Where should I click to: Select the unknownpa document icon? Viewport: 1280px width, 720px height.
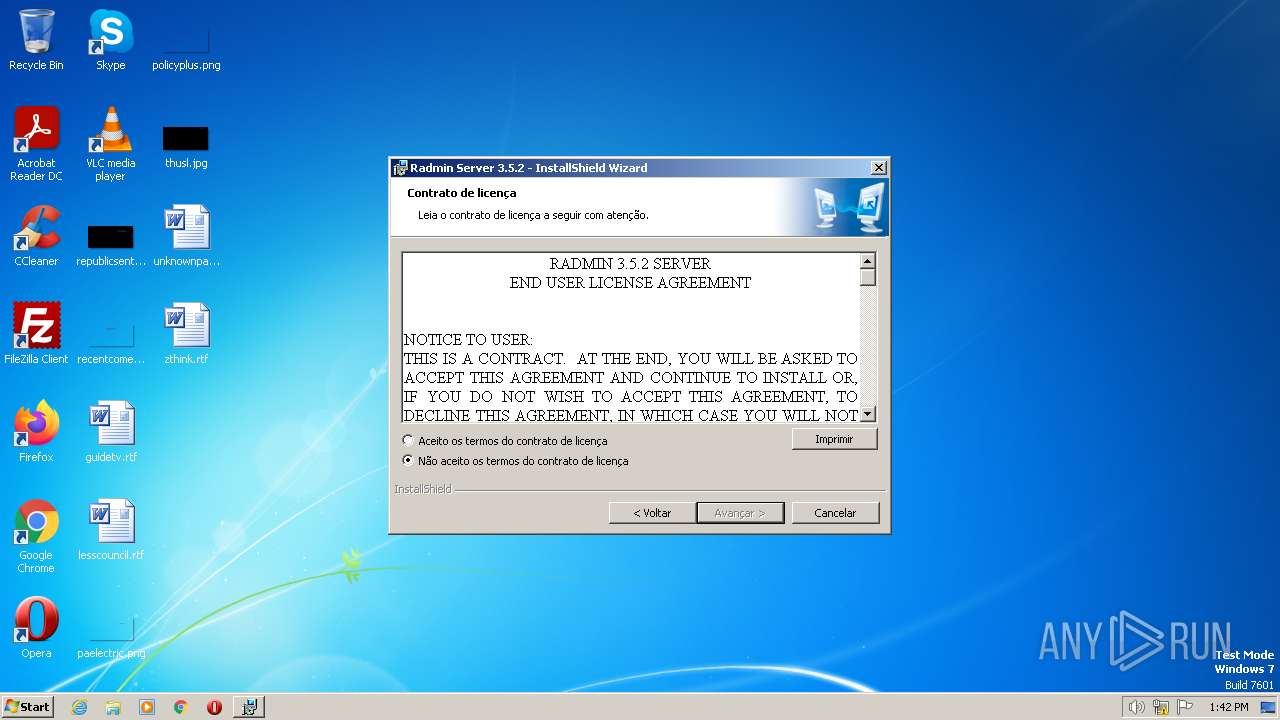[x=186, y=236]
